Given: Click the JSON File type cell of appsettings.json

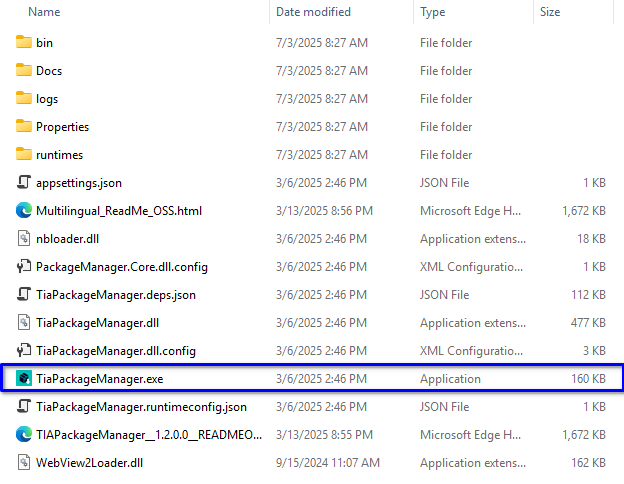Looking at the screenshot, I should [x=445, y=183].
